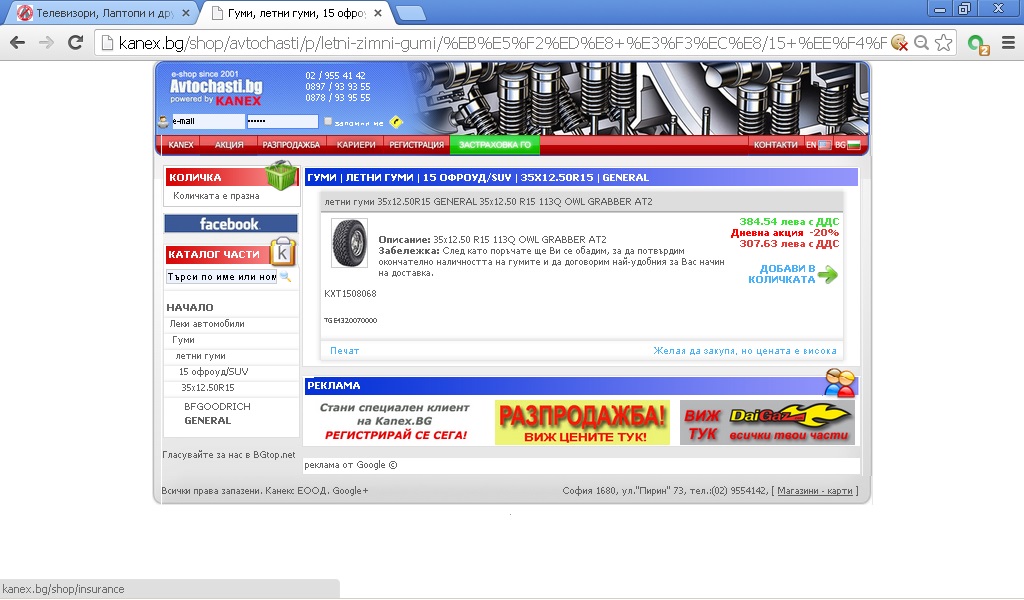Viewport: 1024px width, 600px height.
Task: Select BFGOODRICH brand in sidebar
Action: [x=217, y=407]
